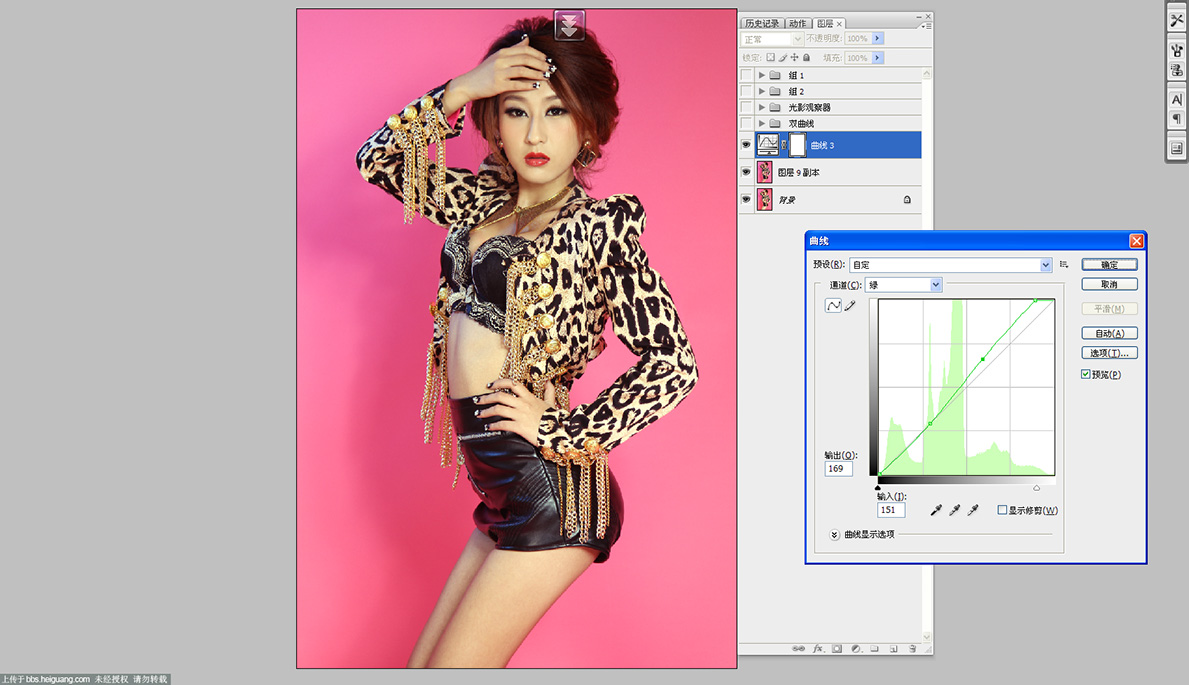The width and height of the screenshot is (1189, 685).
Task: Click the link layers icon in Layers panel
Action: point(798,649)
